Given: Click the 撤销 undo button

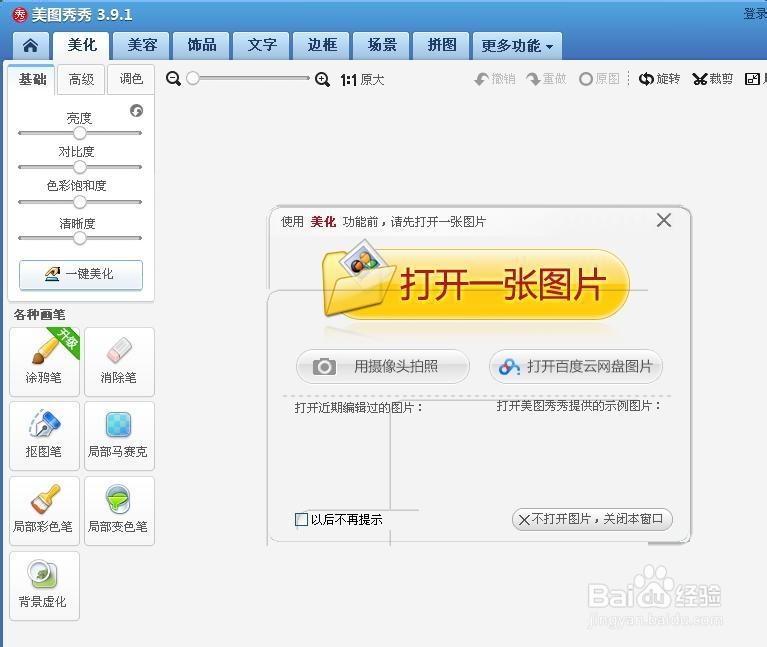Looking at the screenshot, I should (x=495, y=79).
